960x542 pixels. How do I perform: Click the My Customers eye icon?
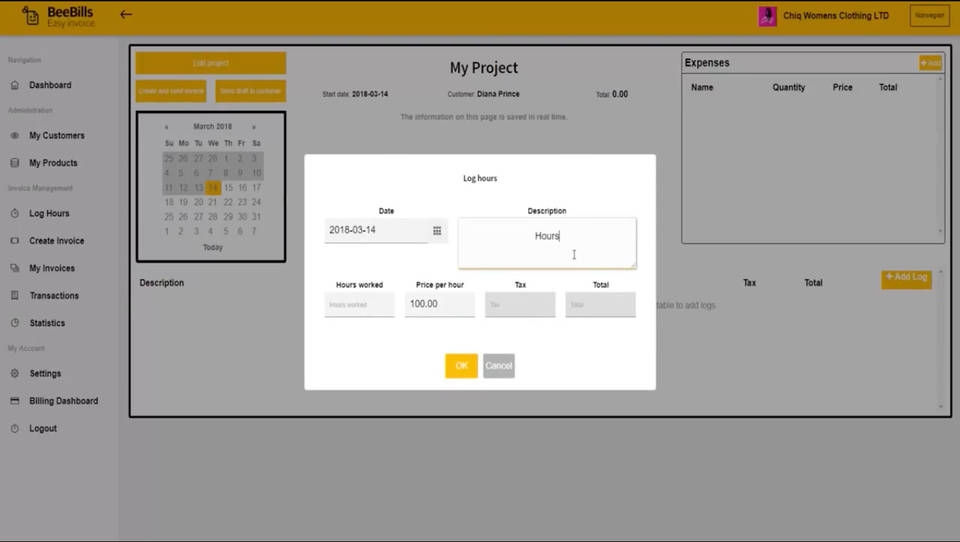(x=15, y=136)
